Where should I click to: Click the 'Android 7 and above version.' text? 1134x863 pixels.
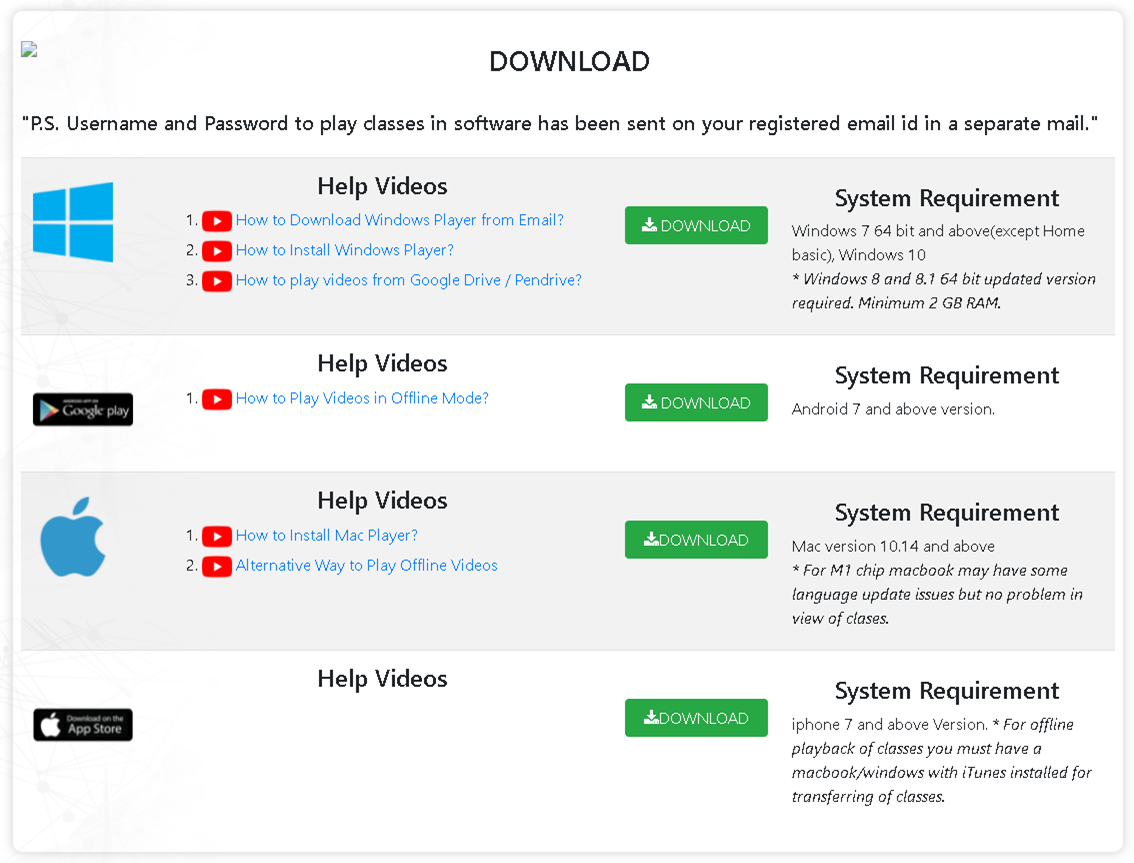pos(893,409)
